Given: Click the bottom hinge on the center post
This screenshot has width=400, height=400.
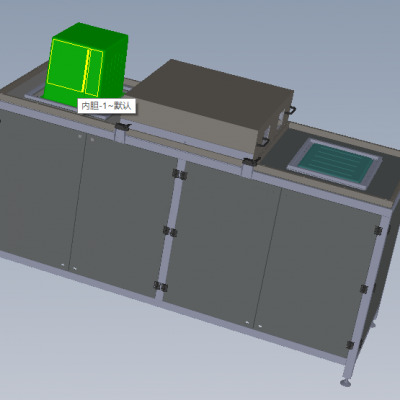Looking at the screenshot, I should tap(160, 286).
